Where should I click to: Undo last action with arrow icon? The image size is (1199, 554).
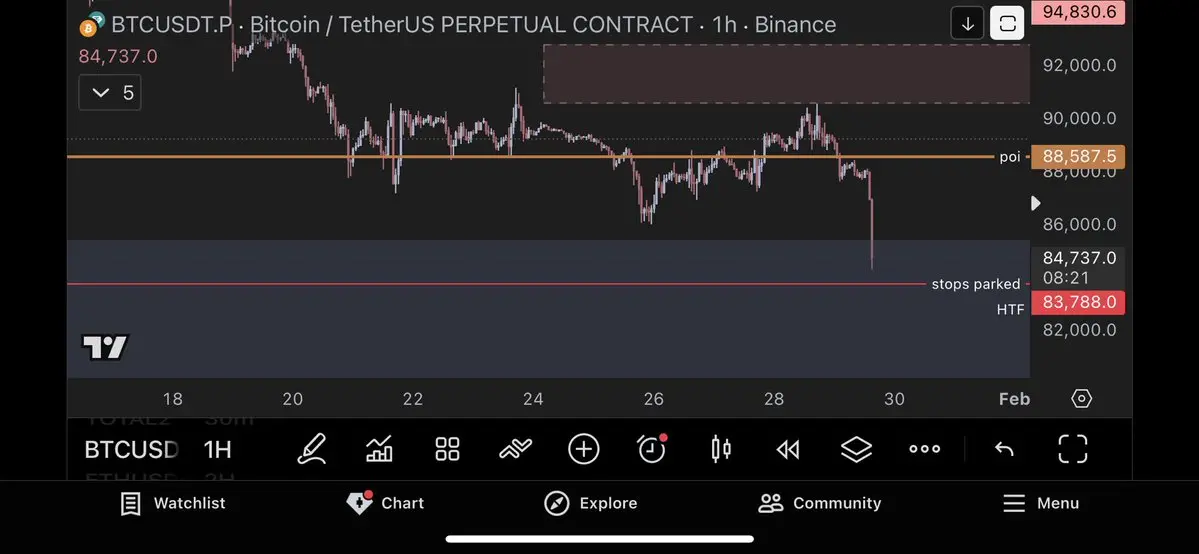(1004, 449)
